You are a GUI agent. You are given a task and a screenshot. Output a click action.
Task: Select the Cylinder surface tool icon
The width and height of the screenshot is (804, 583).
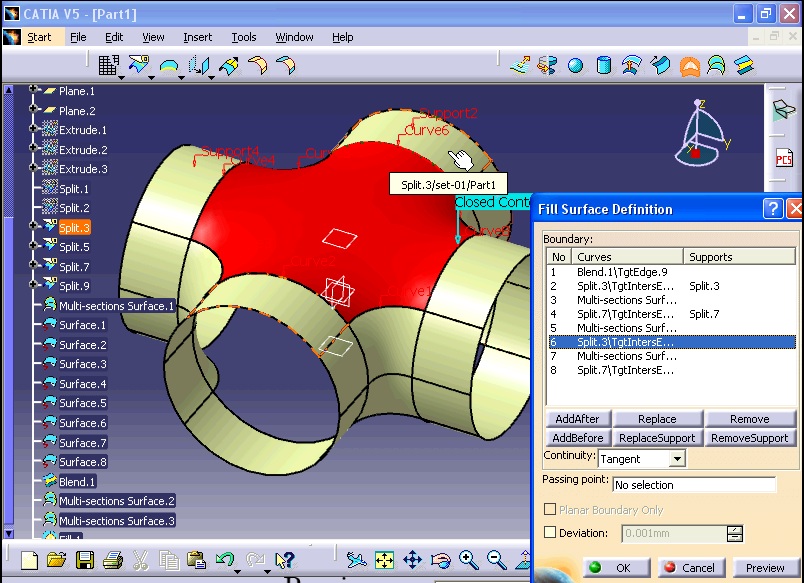(x=604, y=65)
